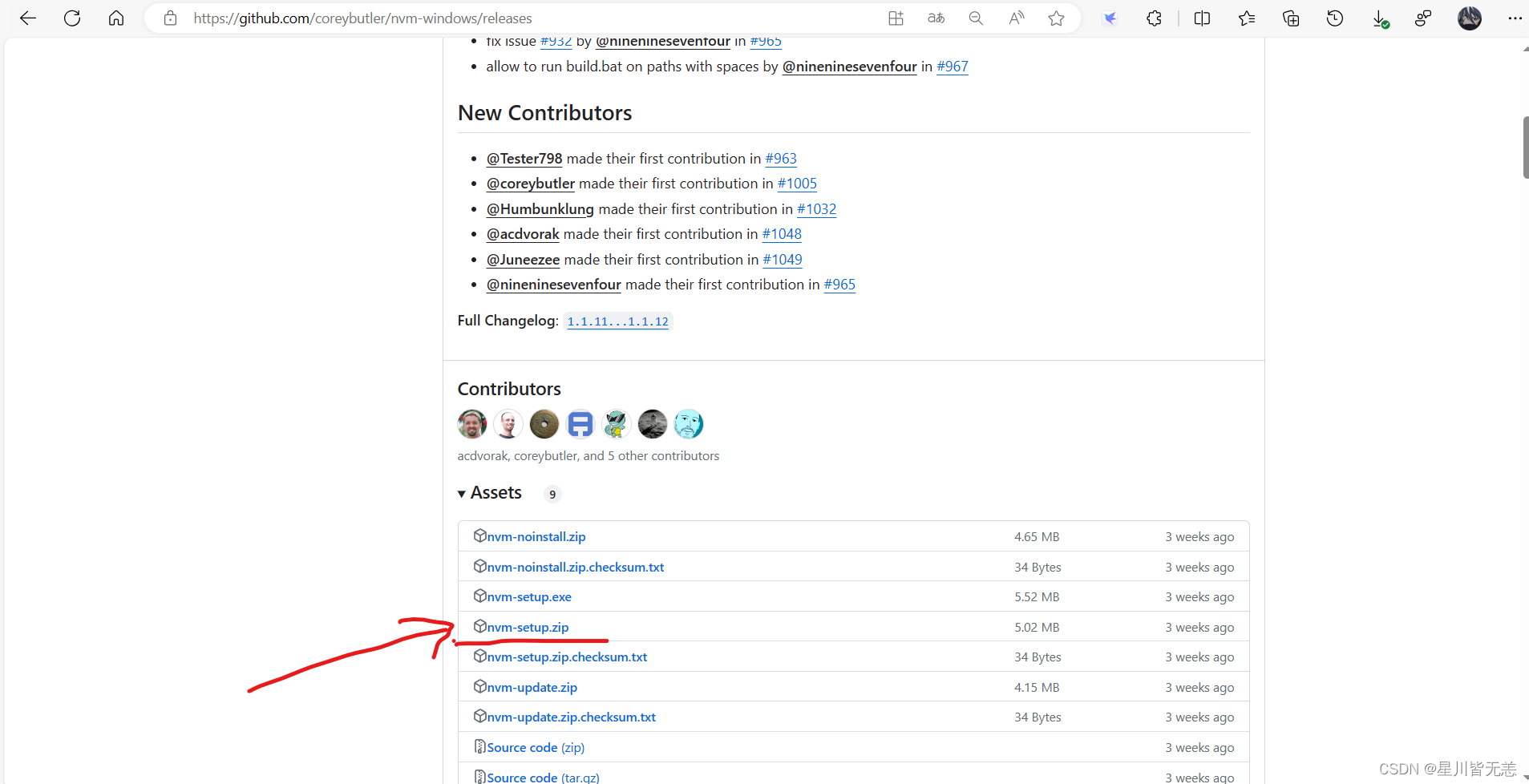Screen dimensions: 1529x784
Task: Open pull request #1048
Action: [782, 234]
